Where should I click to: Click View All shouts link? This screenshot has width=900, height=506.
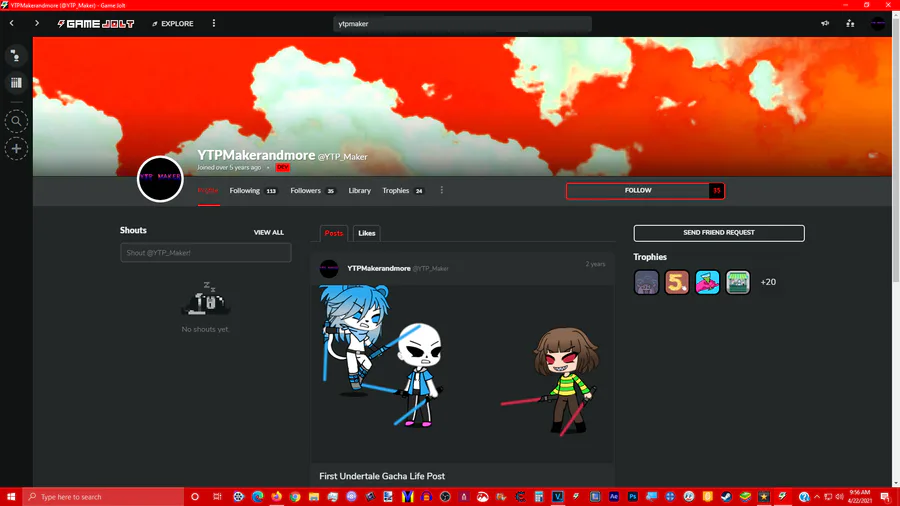(269, 232)
